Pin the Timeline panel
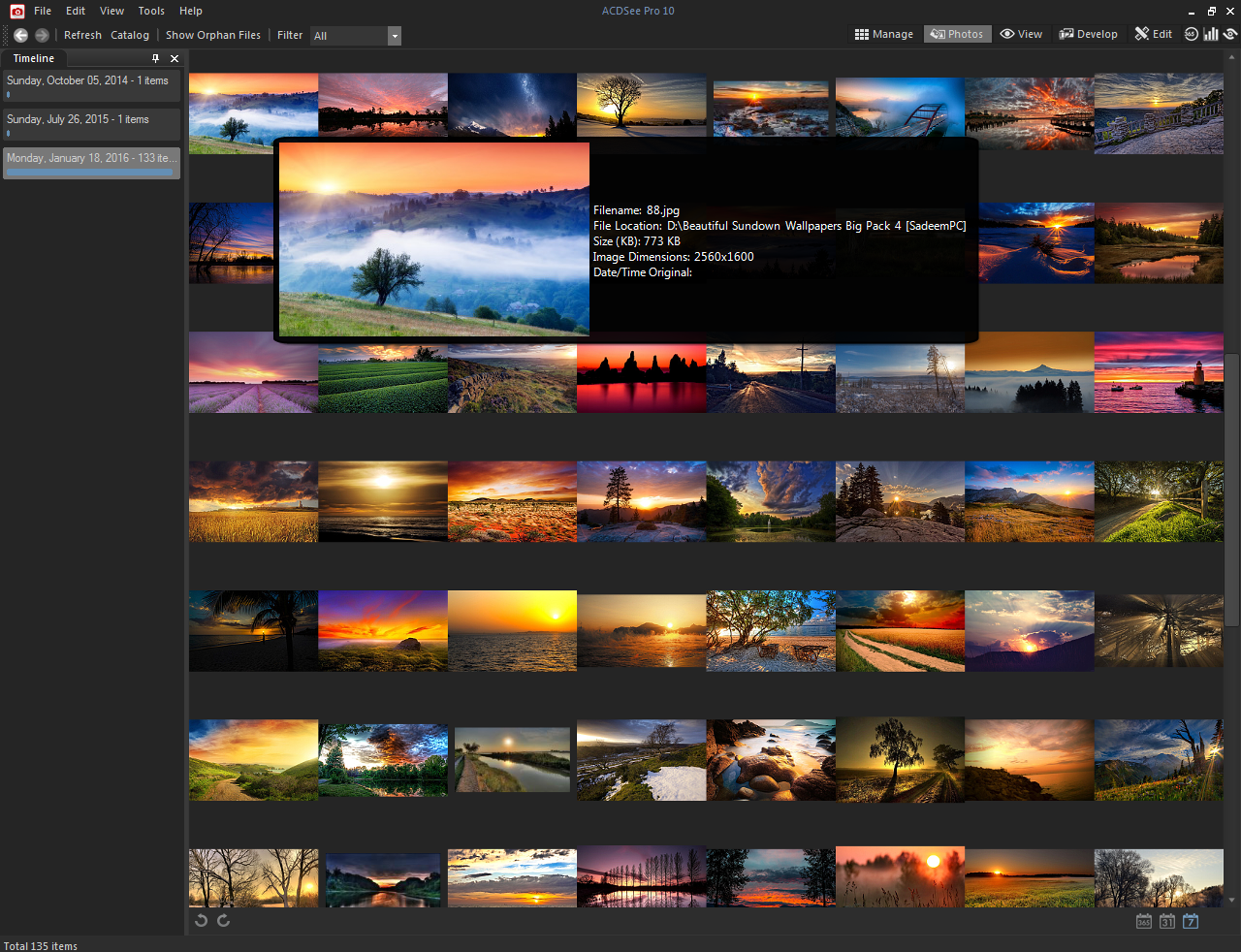1241x952 pixels. [x=155, y=58]
